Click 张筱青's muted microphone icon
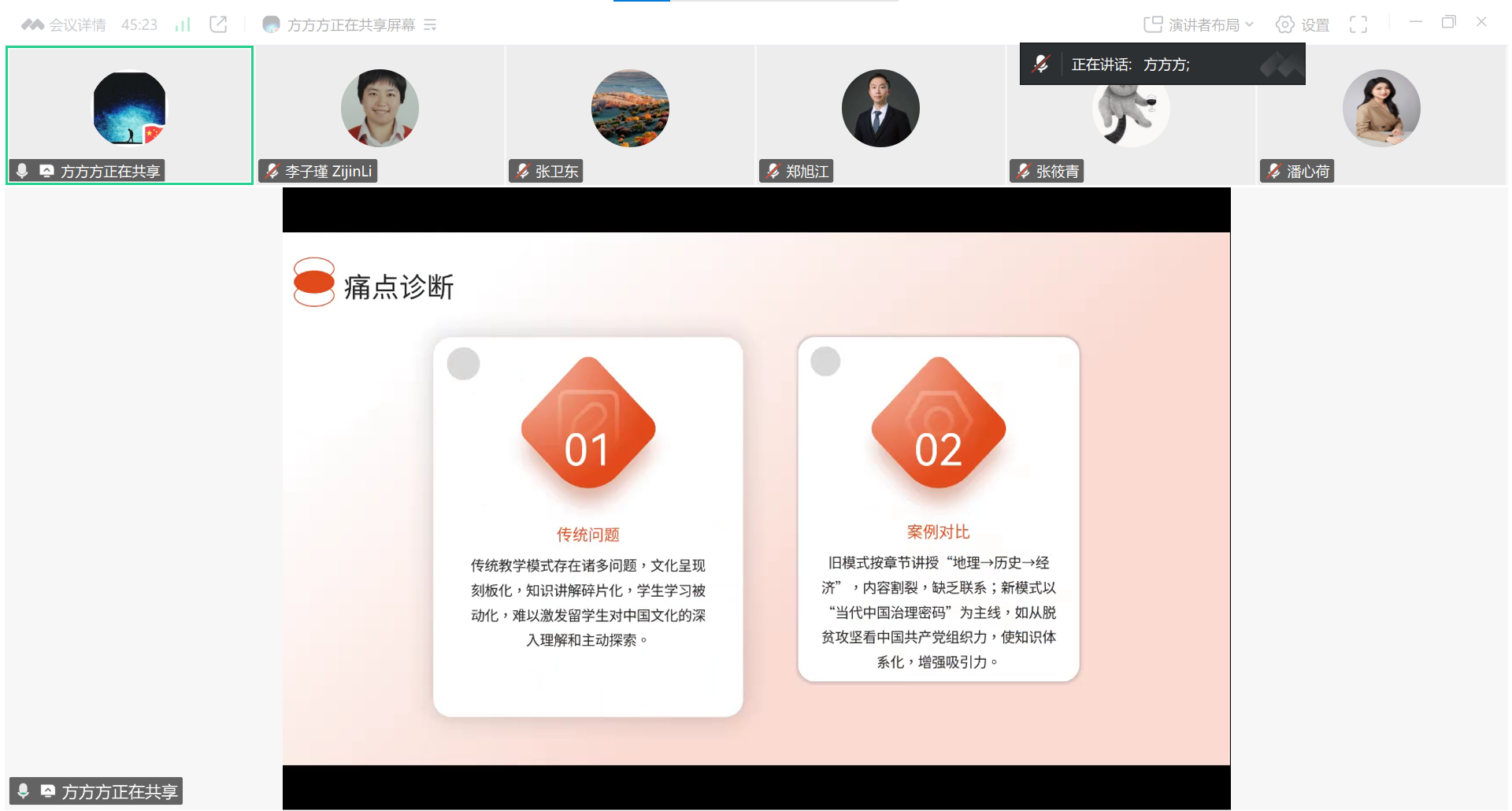The image size is (1512, 811). pos(1024,171)
